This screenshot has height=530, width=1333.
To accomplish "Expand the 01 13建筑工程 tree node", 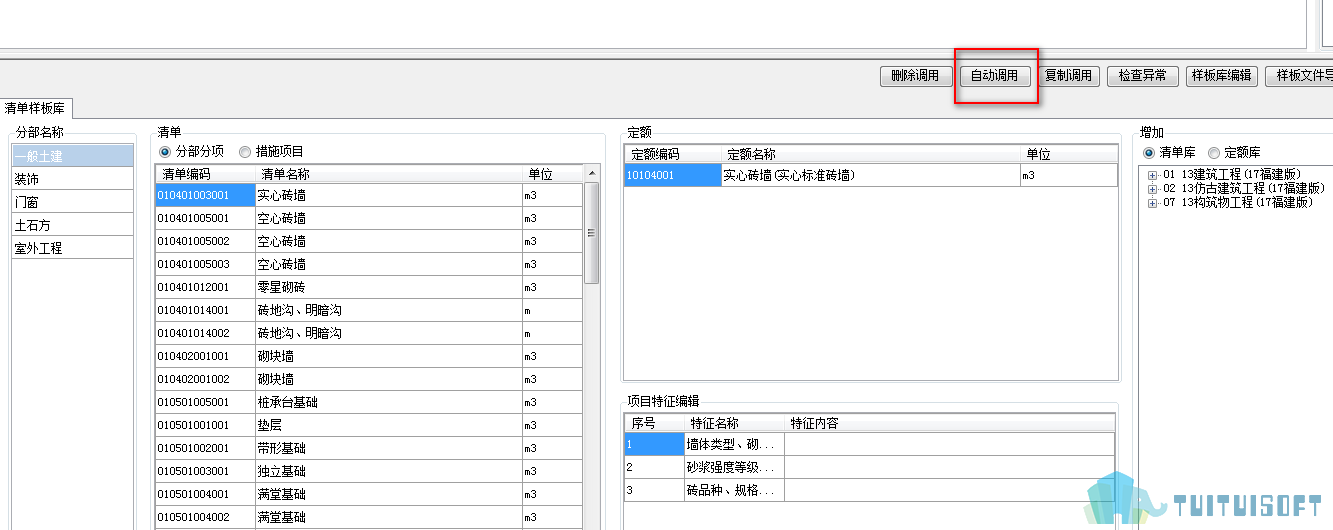I will pyautogui.click(x=1153, y=175).
